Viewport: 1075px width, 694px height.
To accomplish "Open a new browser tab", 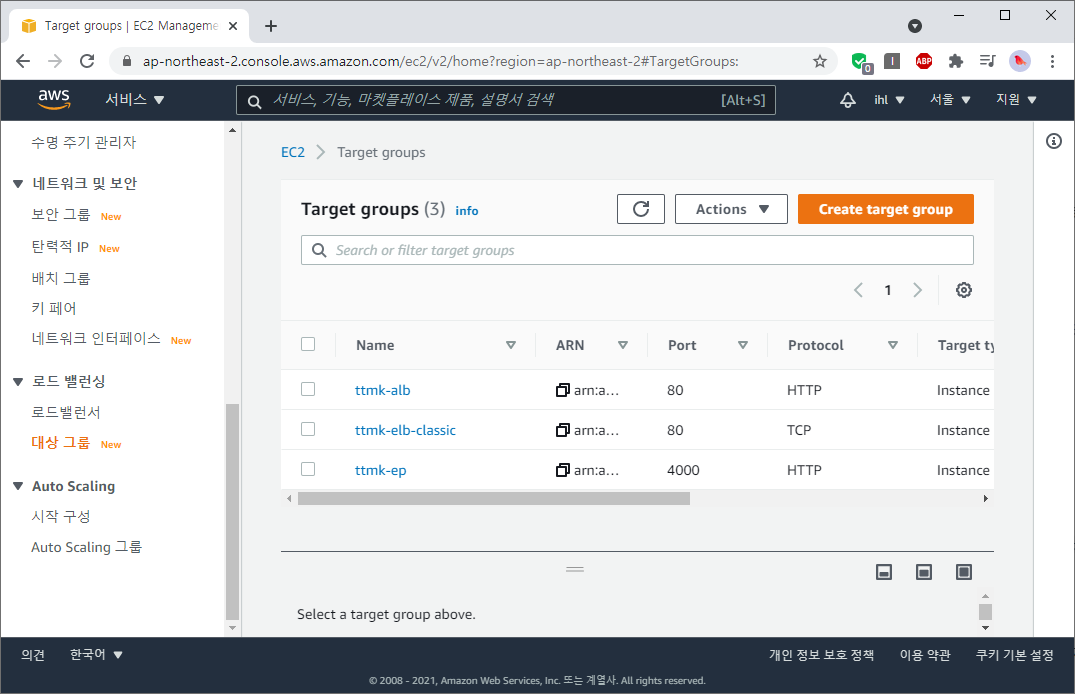I will point(271,26).
